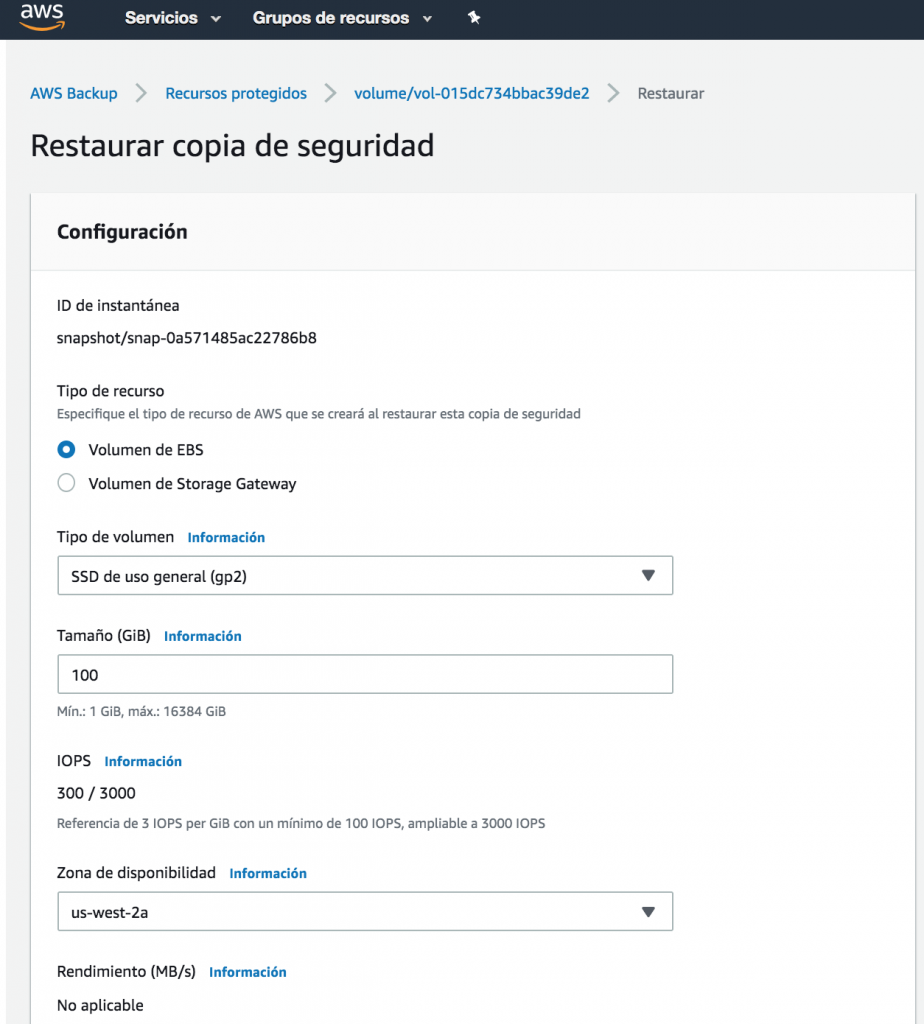Expand the Tipo de volumen dropdown
The width and height of the screenshot is (924, 1024).
pos(365,576)
